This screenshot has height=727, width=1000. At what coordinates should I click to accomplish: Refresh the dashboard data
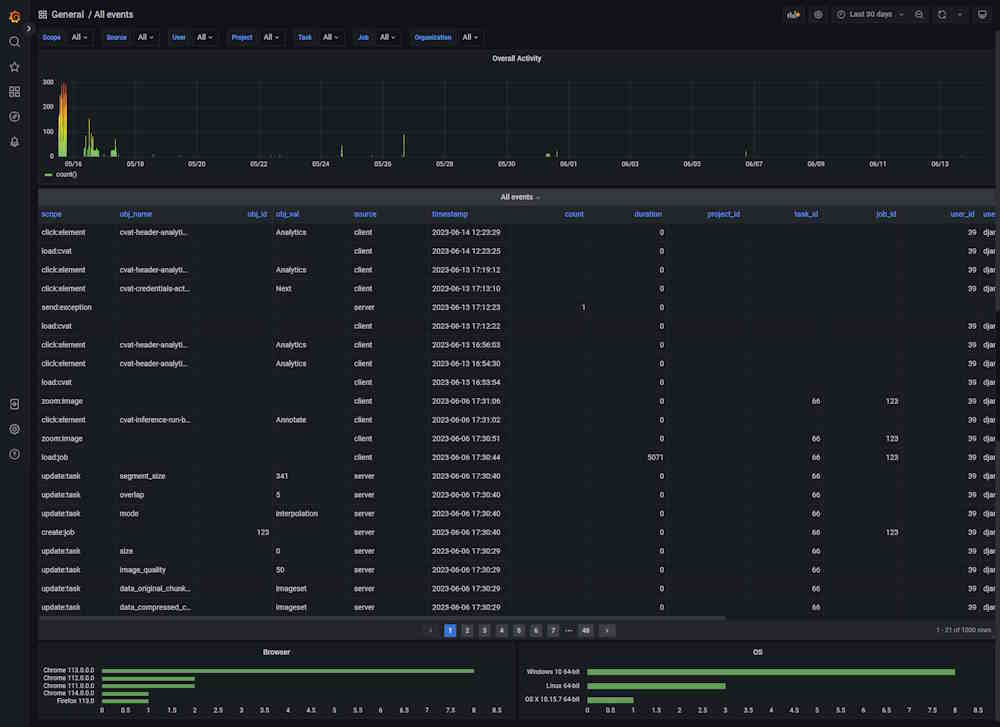tap(940, 14)
